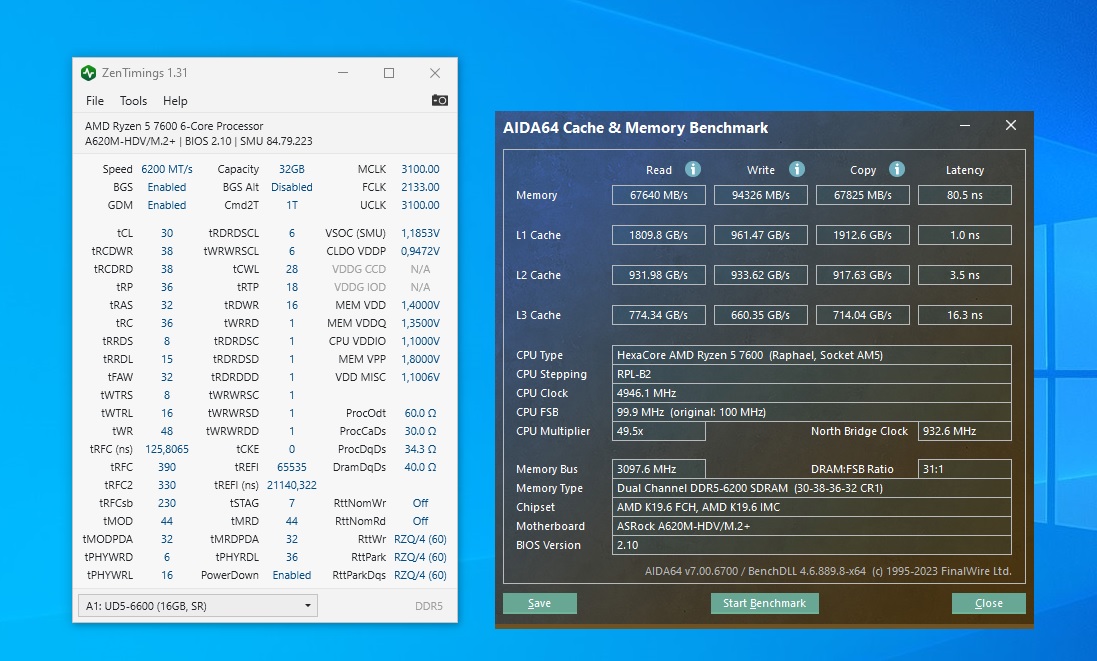The width and height of the screenshot is (1097, 661).
Task: Click the Memory Read 67640 MB/s field
Action: click(x=658, y=195)
